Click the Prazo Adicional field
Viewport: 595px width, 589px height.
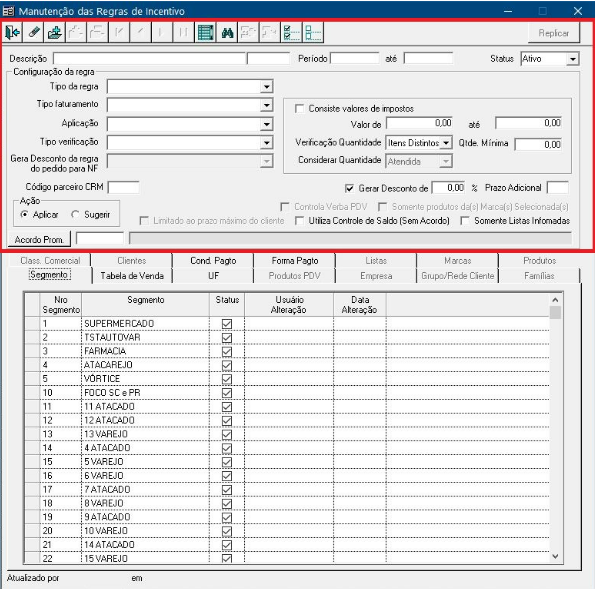point(557,188)
